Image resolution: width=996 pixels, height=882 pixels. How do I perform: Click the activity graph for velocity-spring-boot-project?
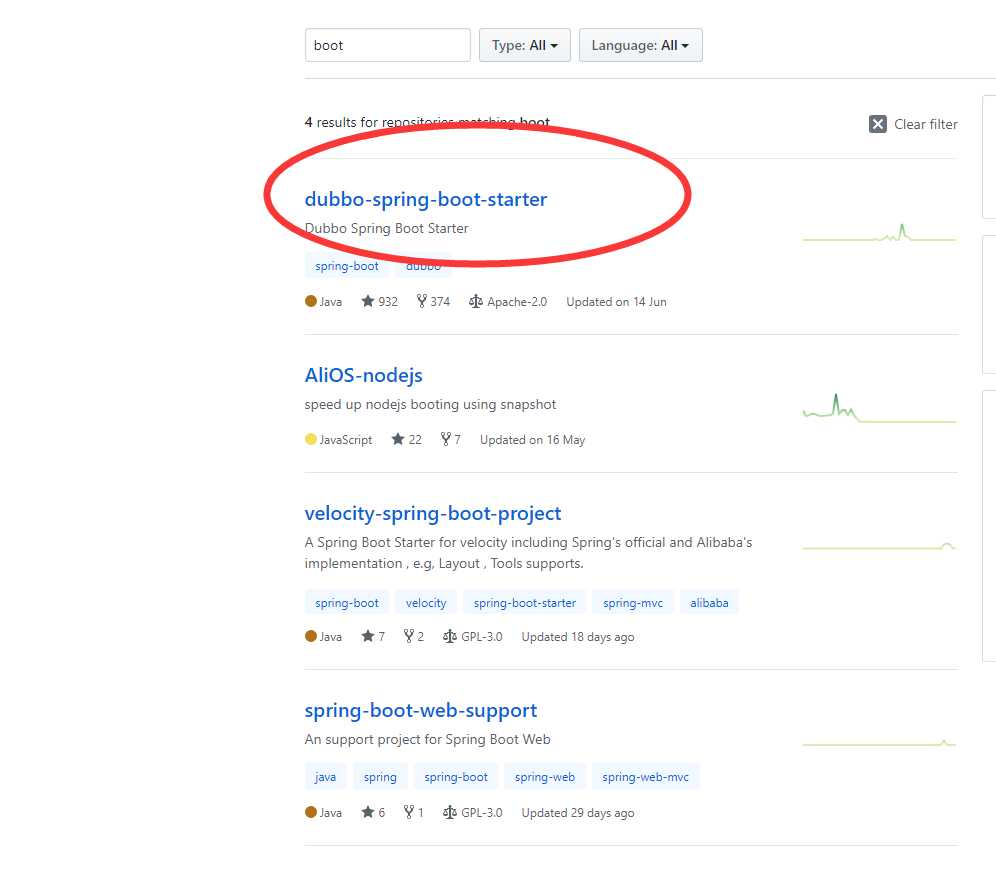click(879, 546)
